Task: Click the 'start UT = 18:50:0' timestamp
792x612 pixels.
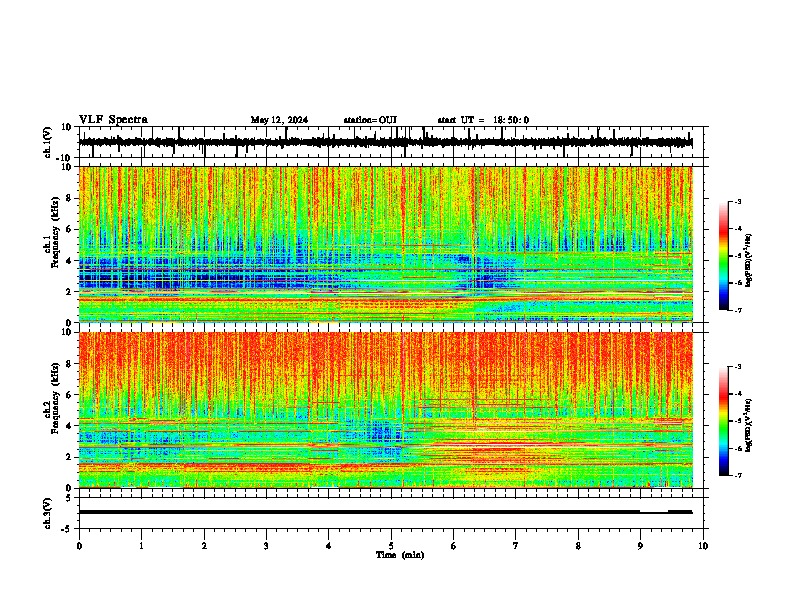Action: tap(483, 120)
